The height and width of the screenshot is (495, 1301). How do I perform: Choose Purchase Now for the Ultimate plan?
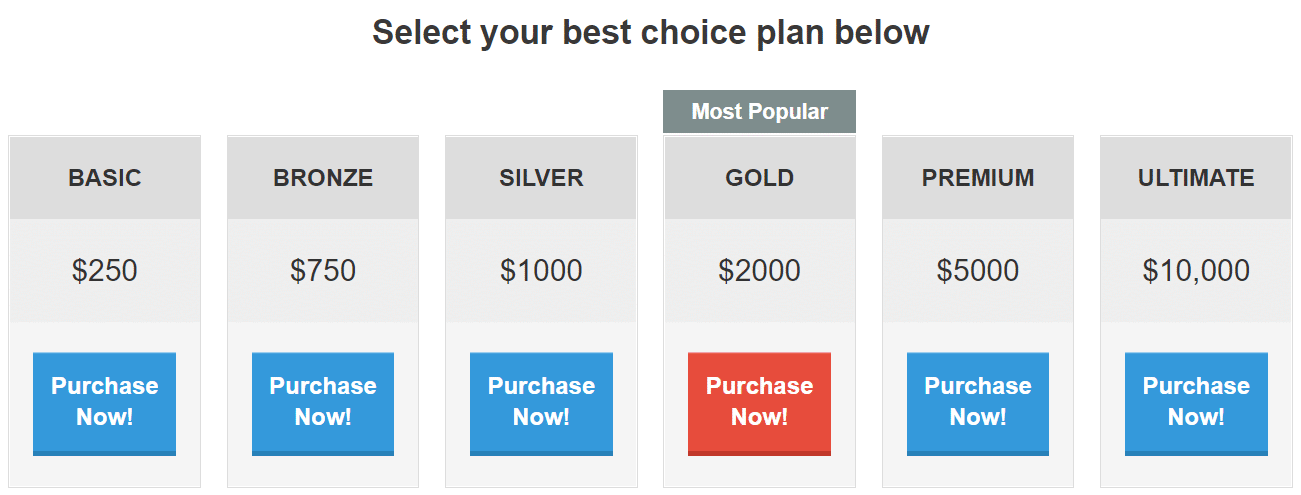(1196, 403)
